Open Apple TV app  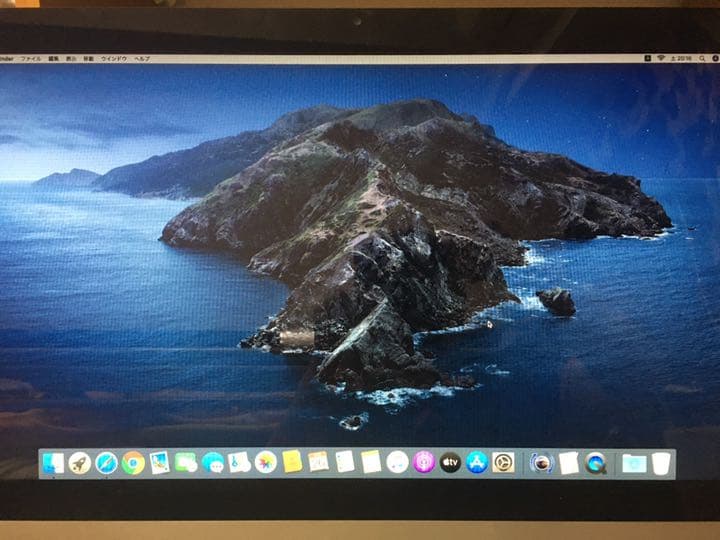[x=450, y=462]
